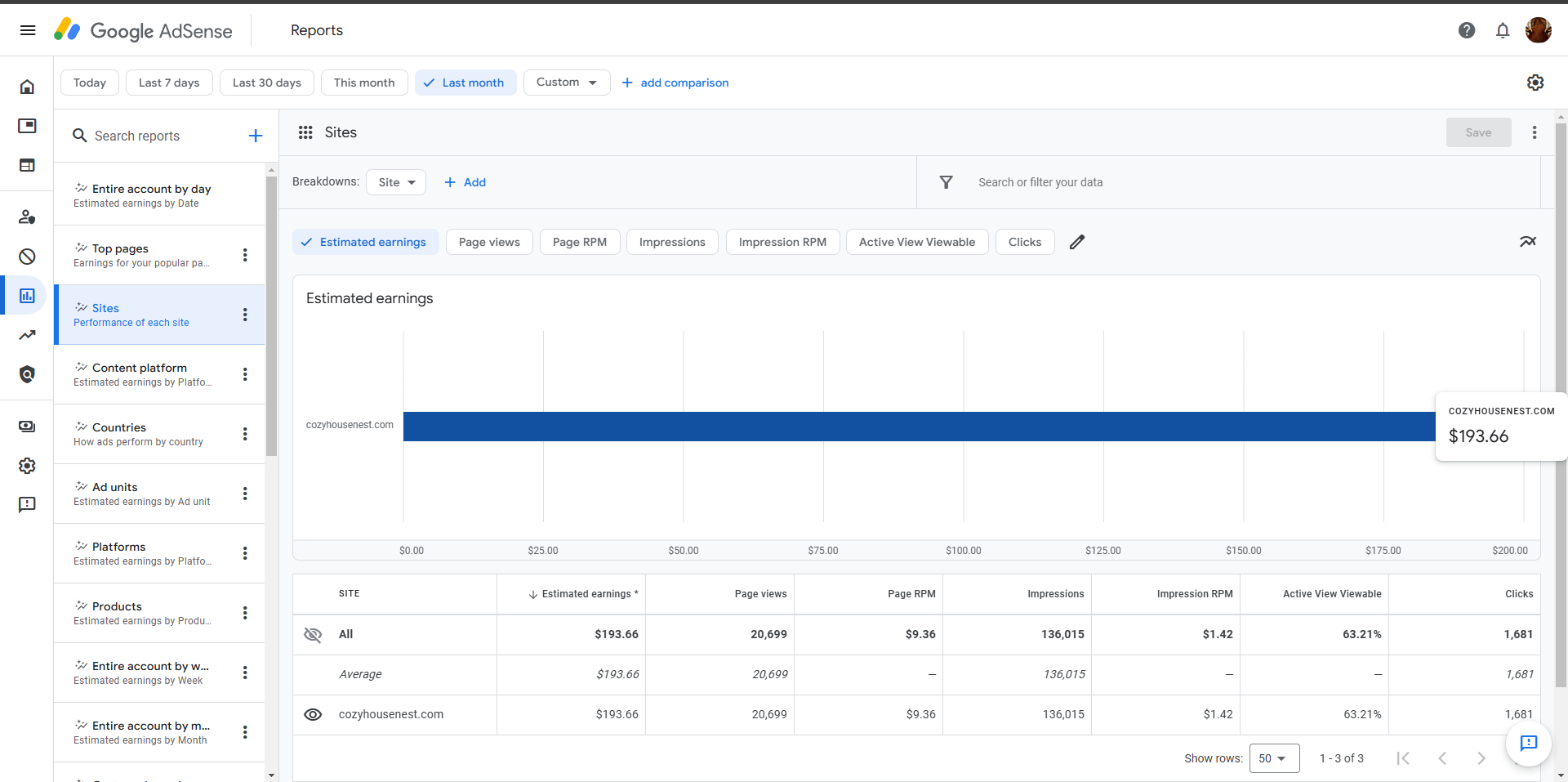Click reports list scrollbar thumb
This screenshot has height=782, width=1568.
(271, 316)
